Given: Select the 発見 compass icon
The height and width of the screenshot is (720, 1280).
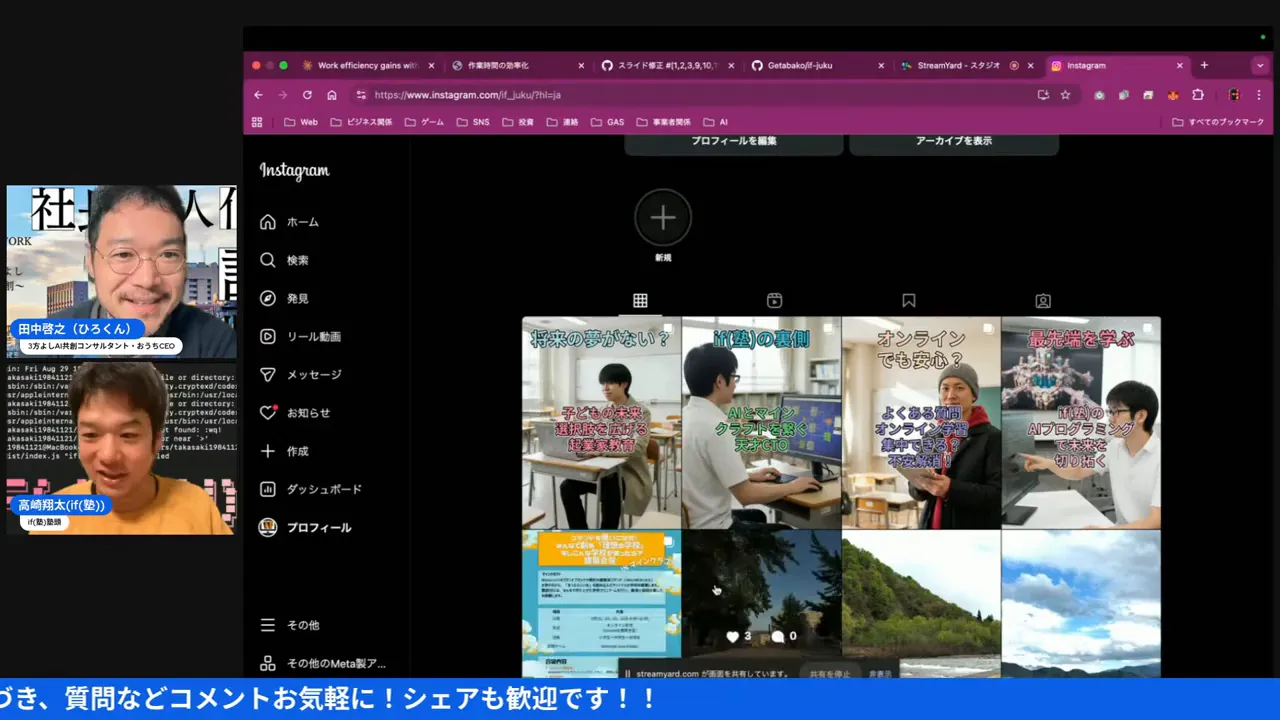Looking at the screenshot, I should (268, 297).
